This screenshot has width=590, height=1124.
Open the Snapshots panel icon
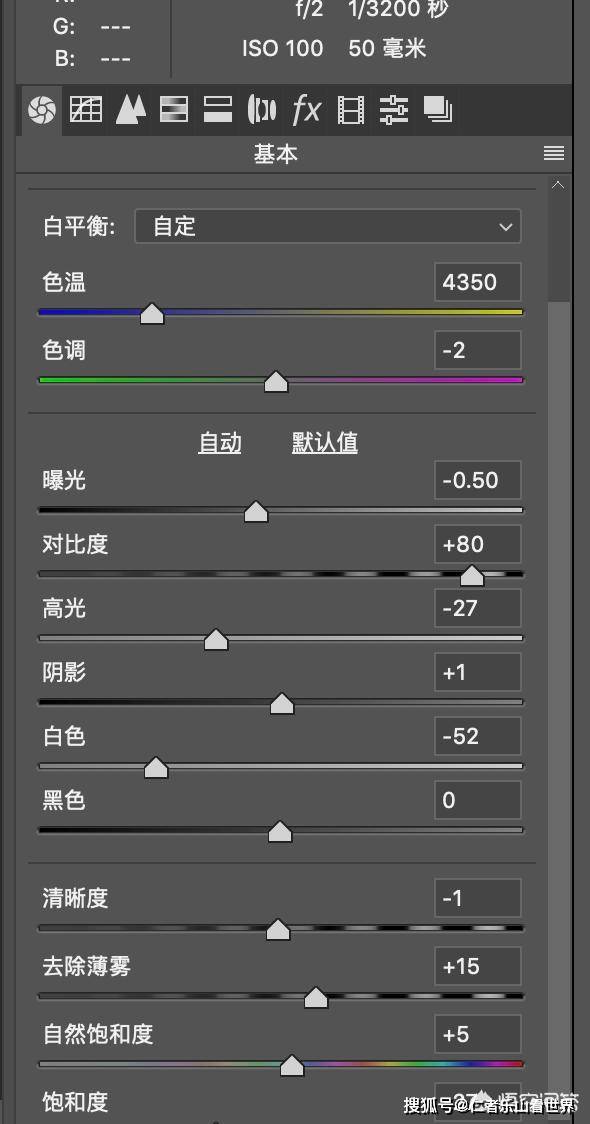(437, 110)
